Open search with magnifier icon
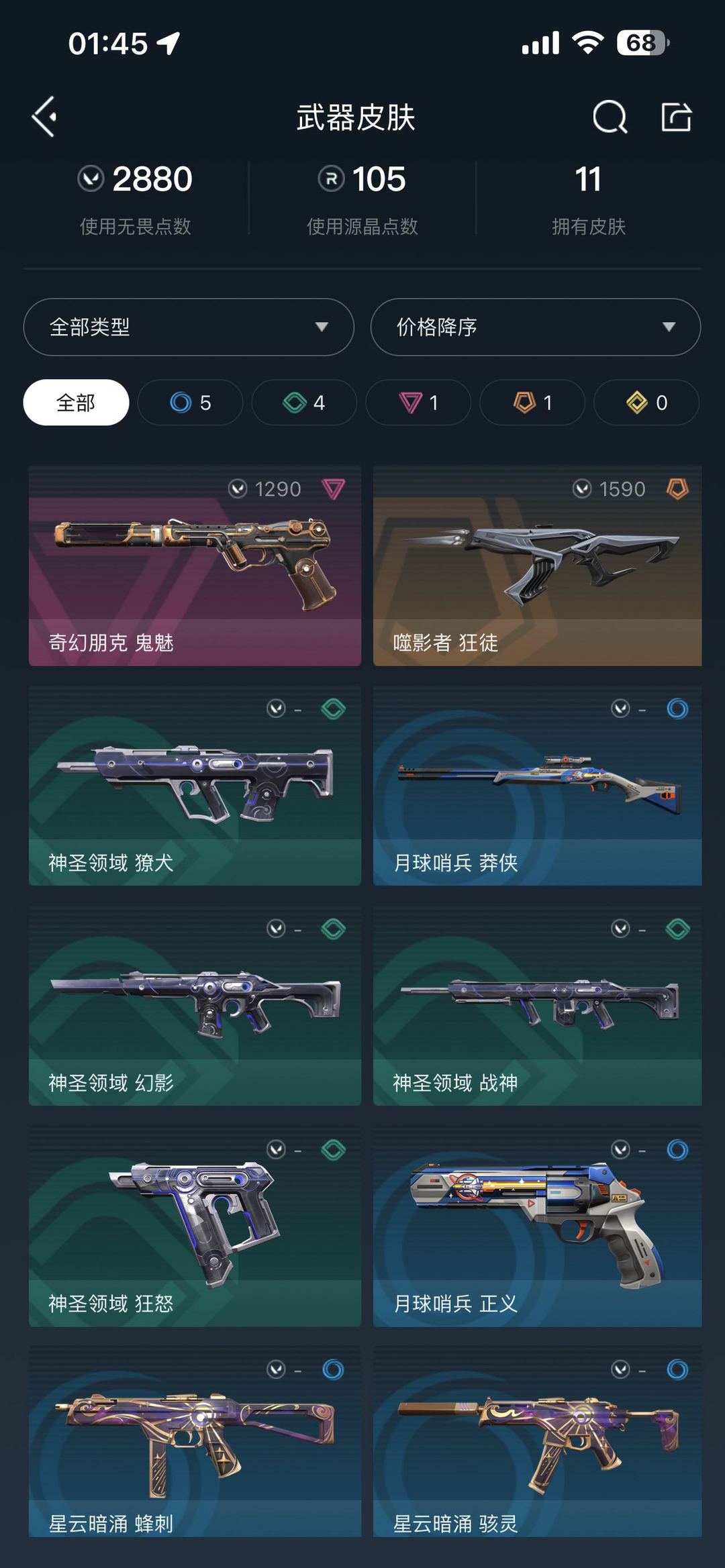 pos(610,117)
